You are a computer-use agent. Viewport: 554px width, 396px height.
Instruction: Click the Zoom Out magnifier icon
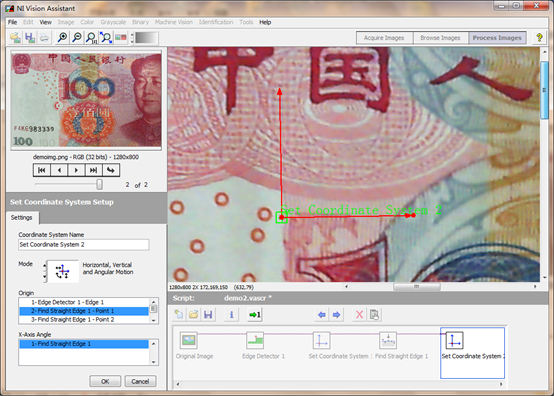77,37
